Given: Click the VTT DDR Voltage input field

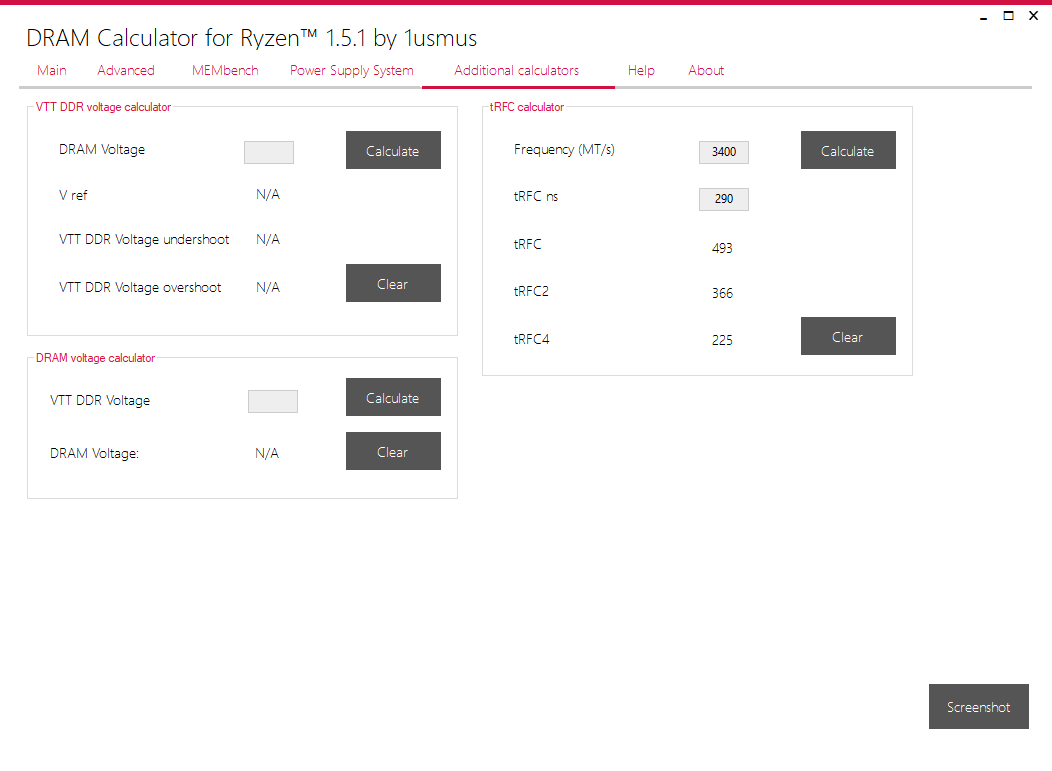Looking at the screenshot, I should point(272,401).
